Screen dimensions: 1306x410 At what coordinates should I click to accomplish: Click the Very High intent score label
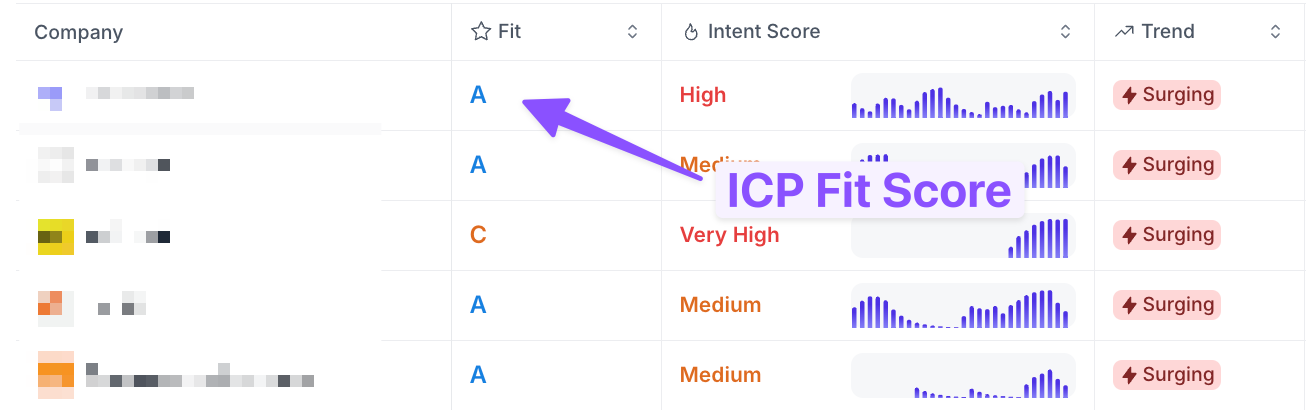(729, 235)
